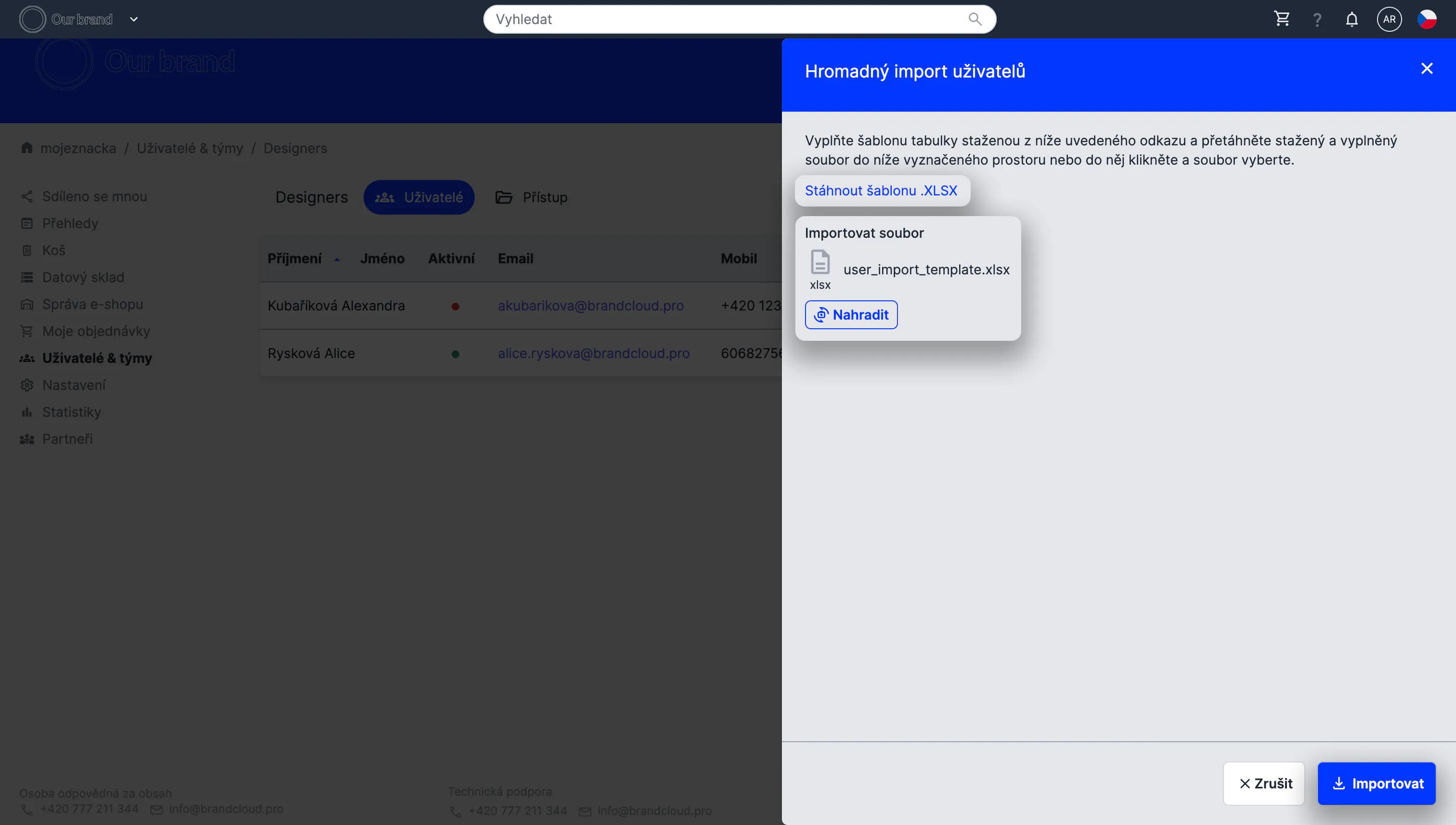Click the xlsx file icon
Viewport: 1456px width, 825px height.
[x=820, y=262]
